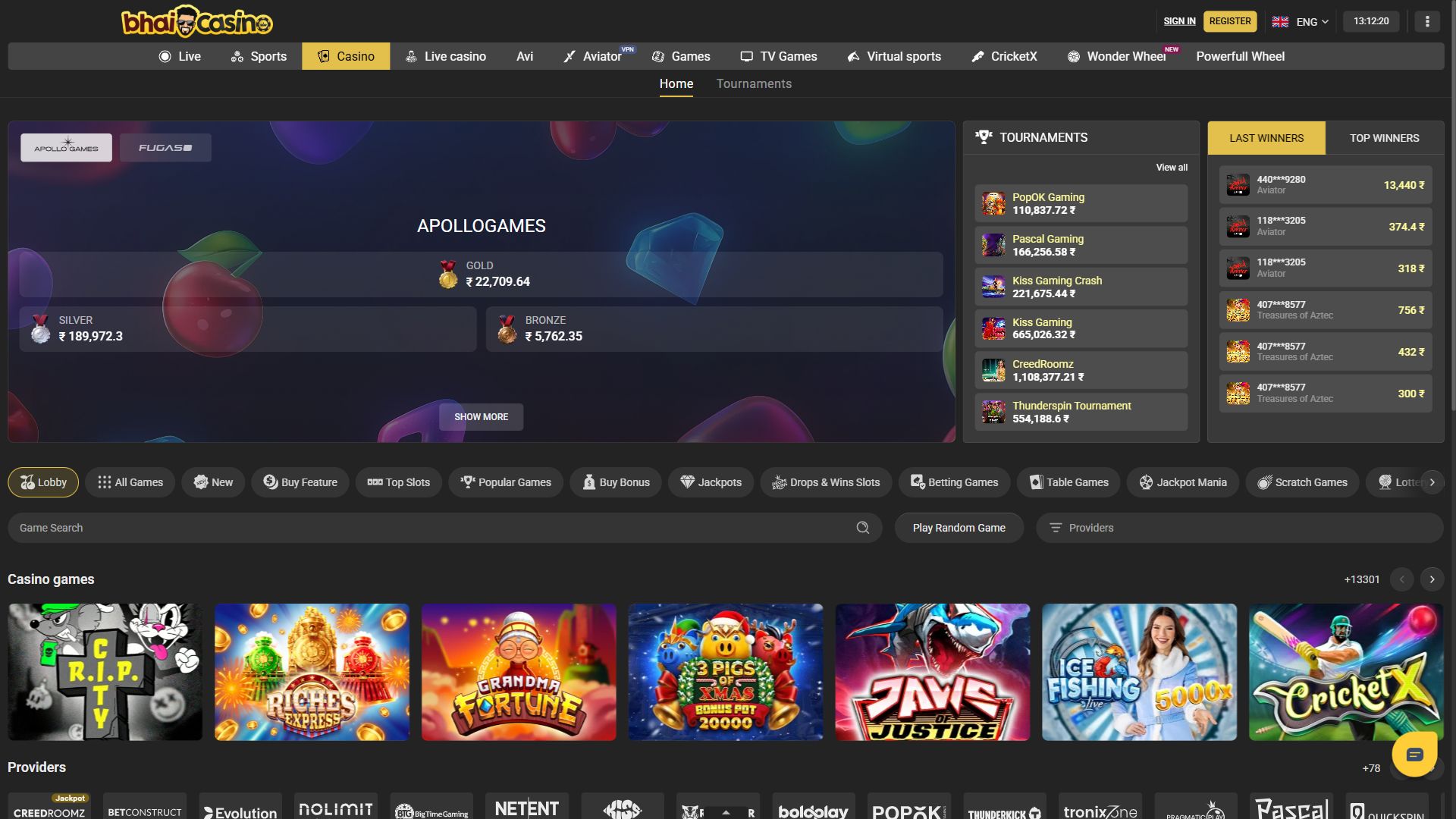The width and height of the screenshot is (1456, 819).
Task: Open the chat support bubble
Action: 1414,754
